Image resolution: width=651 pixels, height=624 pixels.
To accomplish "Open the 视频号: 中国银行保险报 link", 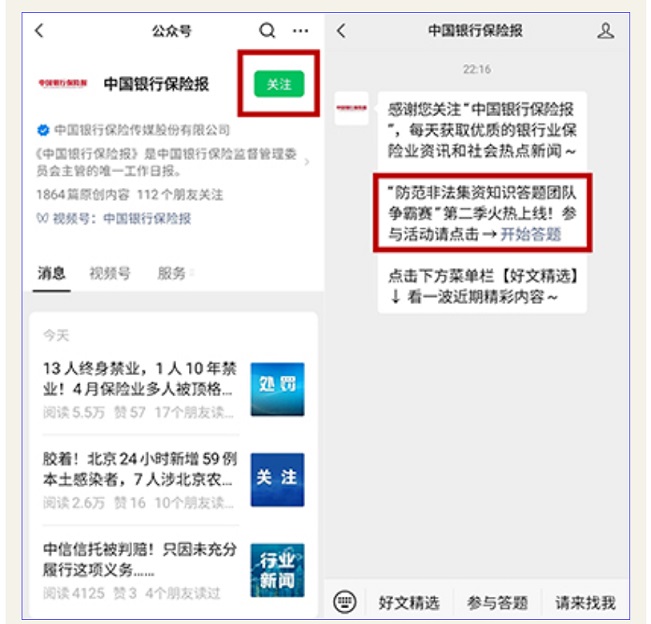I will coord(114,218).
